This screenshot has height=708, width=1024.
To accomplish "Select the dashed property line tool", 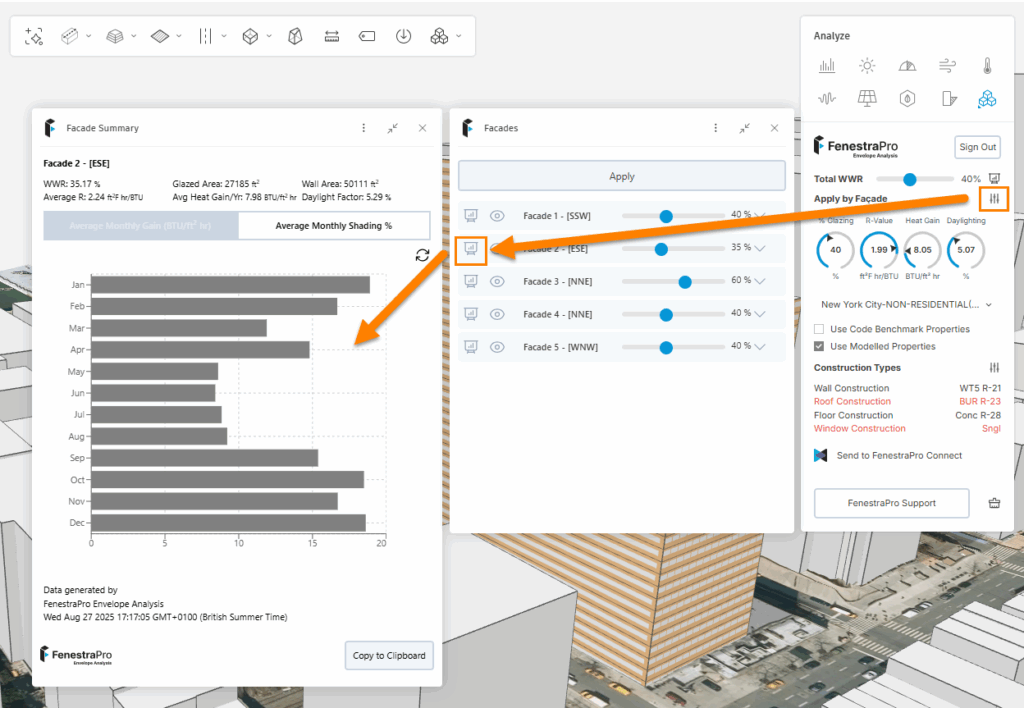I will click(x=205, y=37).
